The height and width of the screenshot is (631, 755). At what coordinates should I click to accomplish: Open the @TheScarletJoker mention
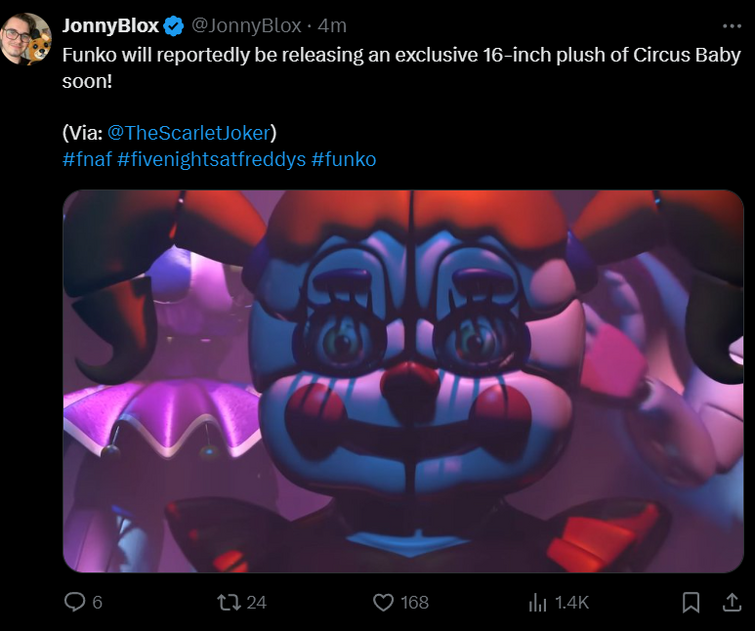pos(190,132)
